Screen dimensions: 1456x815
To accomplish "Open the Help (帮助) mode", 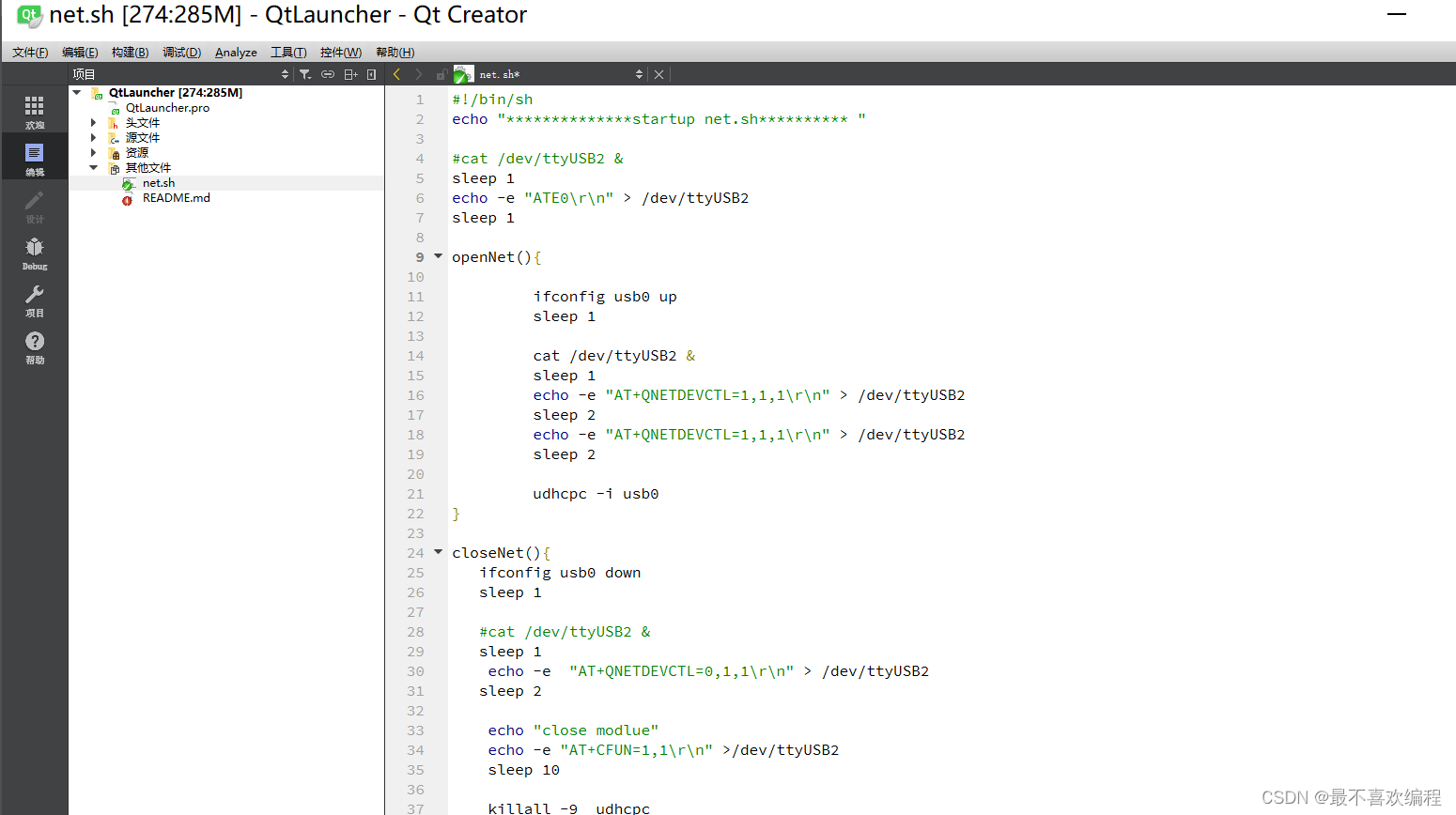I will coord(35,347).
